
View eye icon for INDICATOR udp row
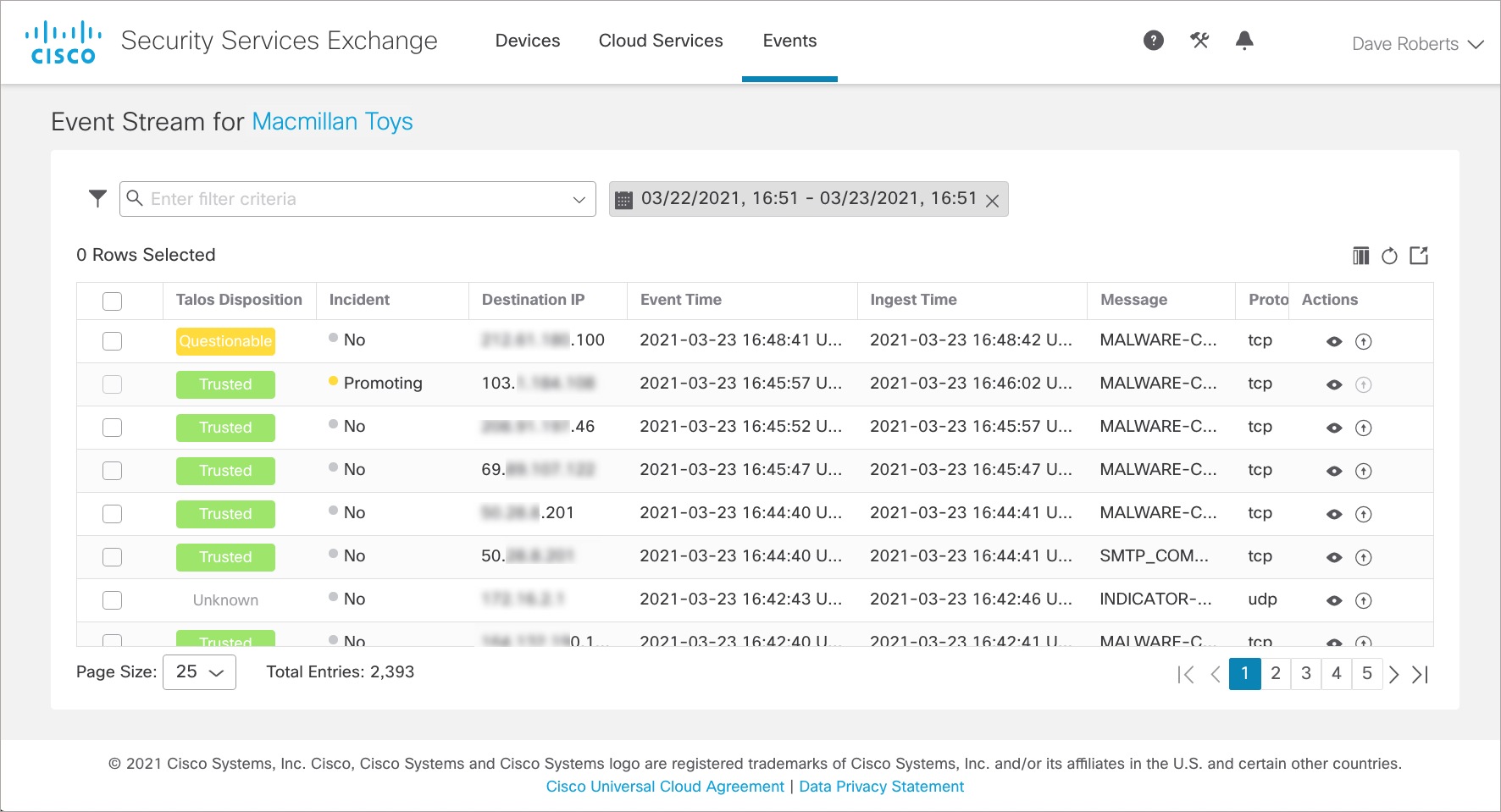1334,601
